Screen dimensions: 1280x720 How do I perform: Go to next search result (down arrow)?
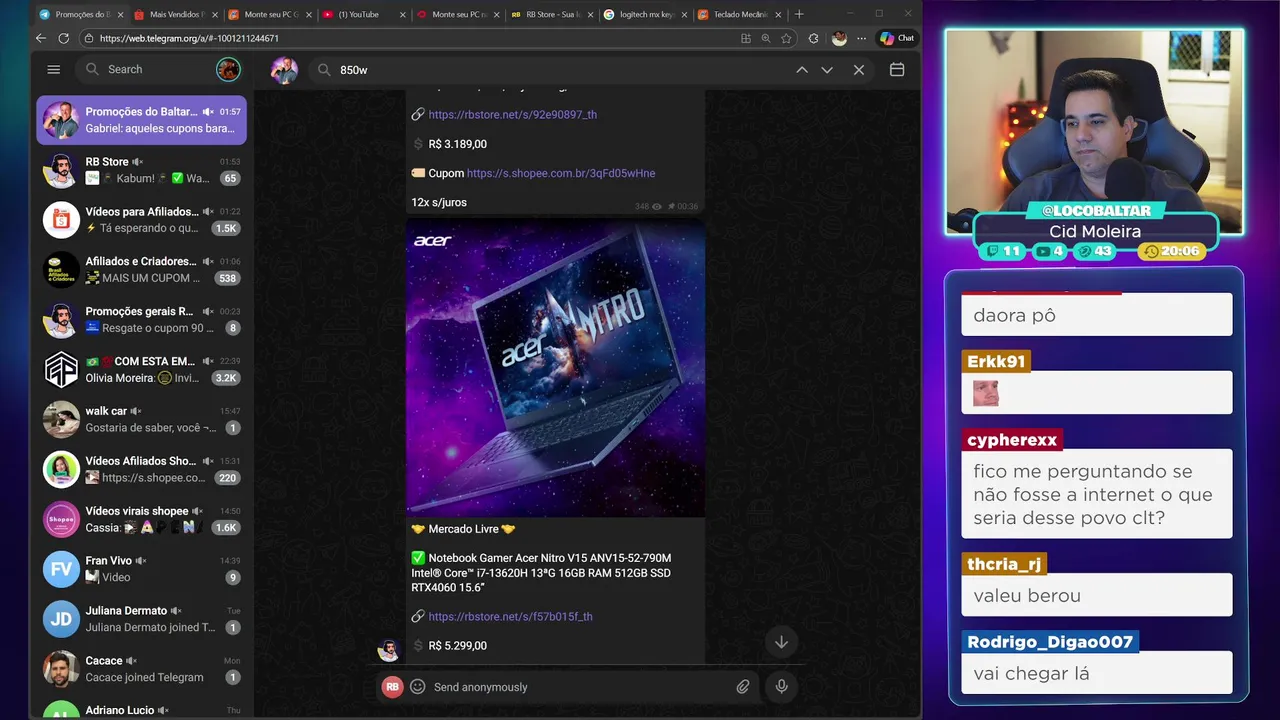827,70
